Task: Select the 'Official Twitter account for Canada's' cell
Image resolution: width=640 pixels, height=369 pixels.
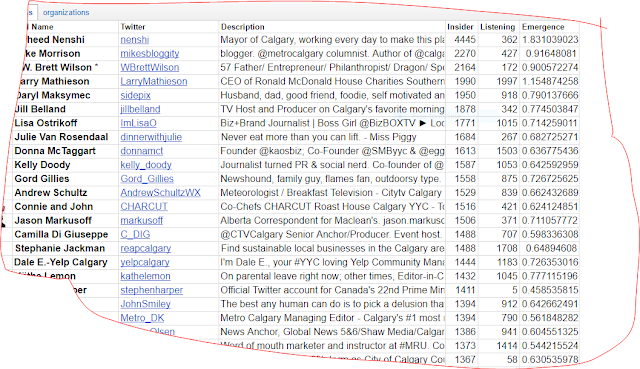Action: [x=332, y=290]
